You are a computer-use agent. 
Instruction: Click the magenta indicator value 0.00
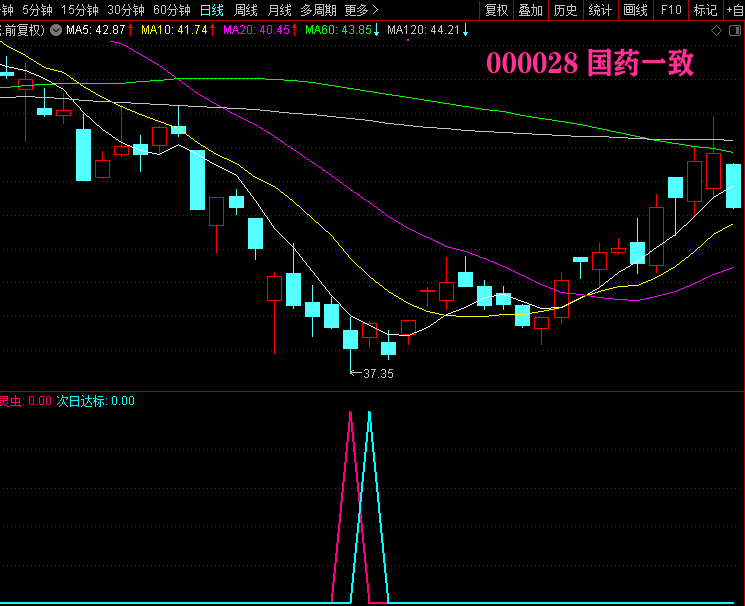[x=40, y=401]
